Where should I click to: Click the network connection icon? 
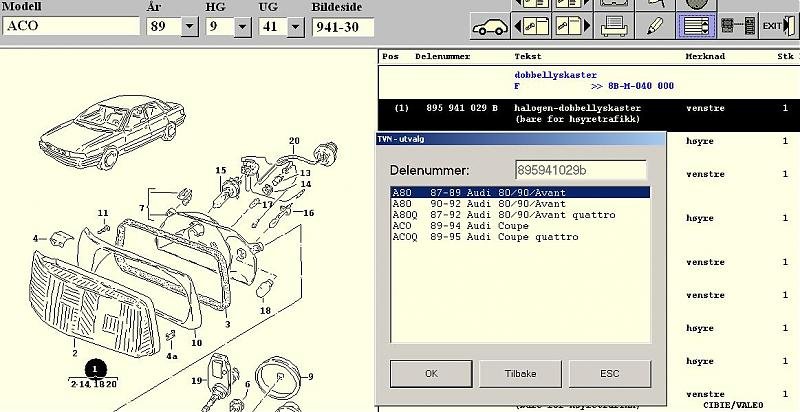(x=737, y=25)
